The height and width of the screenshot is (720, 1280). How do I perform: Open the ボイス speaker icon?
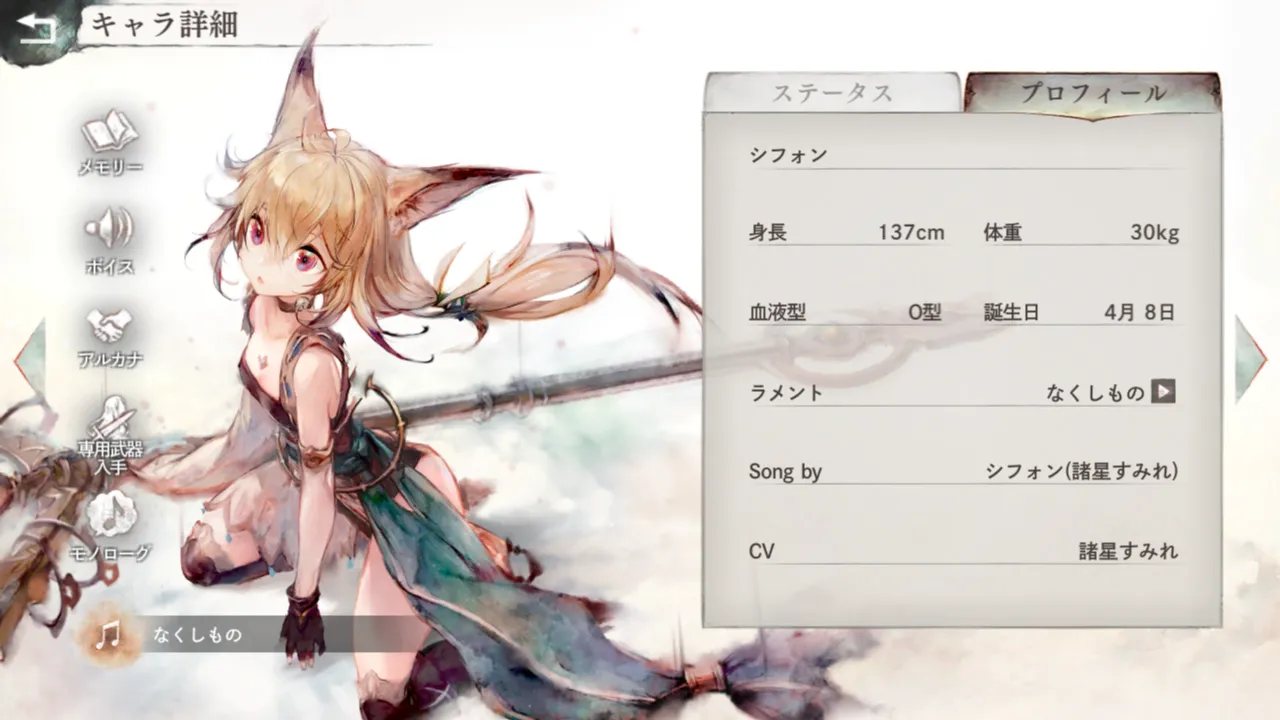click(110, 229)
